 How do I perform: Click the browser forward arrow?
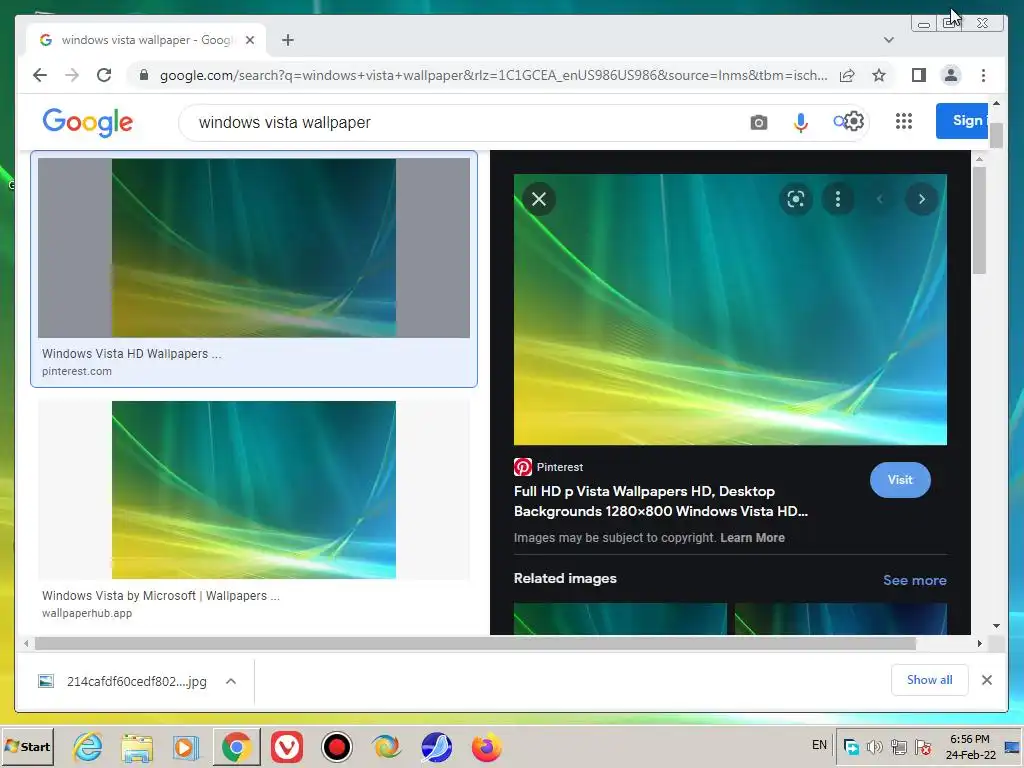point(72,75)
